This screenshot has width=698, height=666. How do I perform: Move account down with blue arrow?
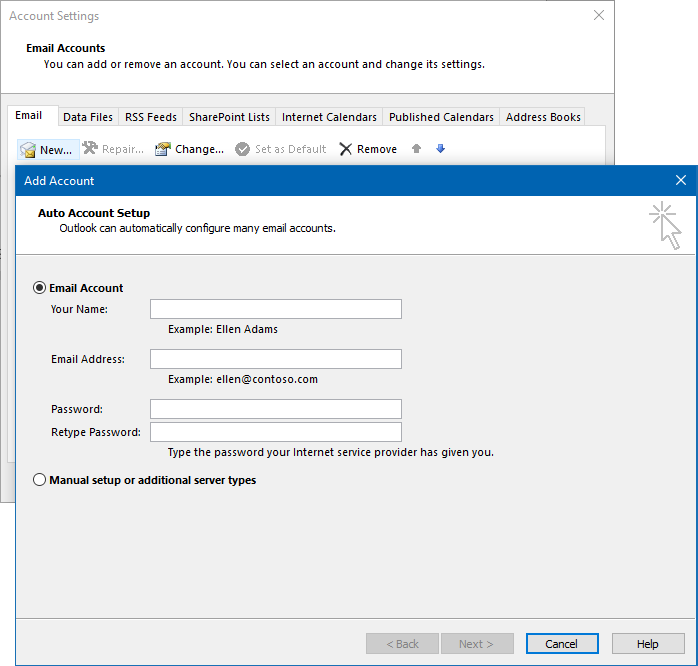coord(440,148)
